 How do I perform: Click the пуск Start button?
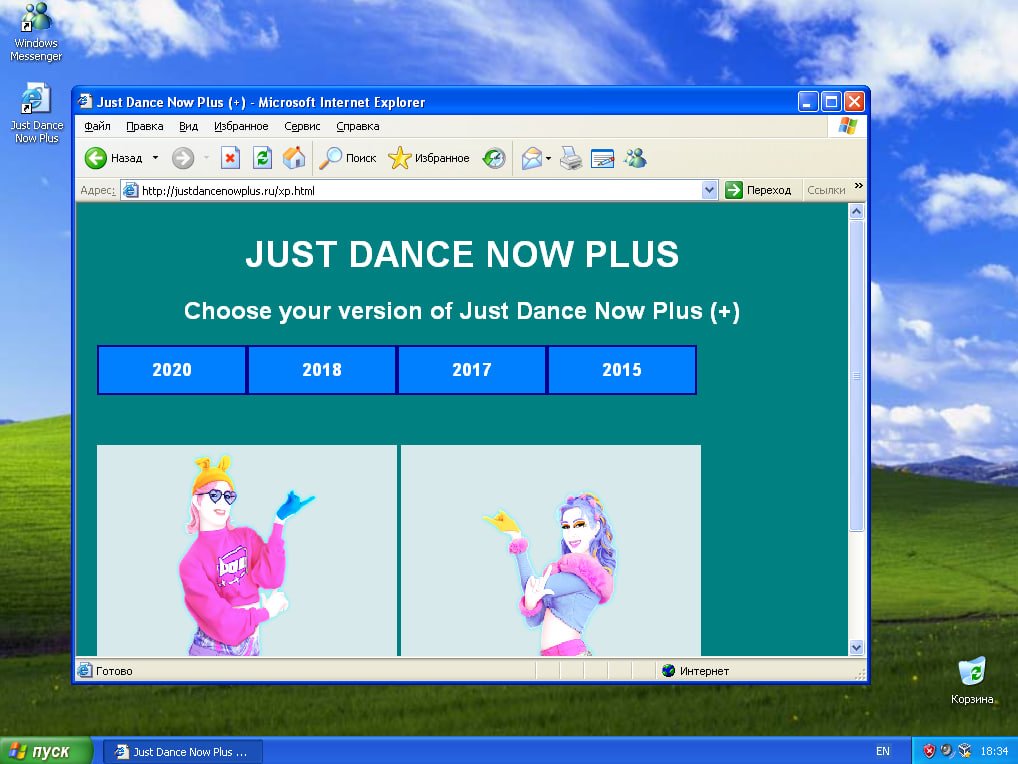(45, 751)
